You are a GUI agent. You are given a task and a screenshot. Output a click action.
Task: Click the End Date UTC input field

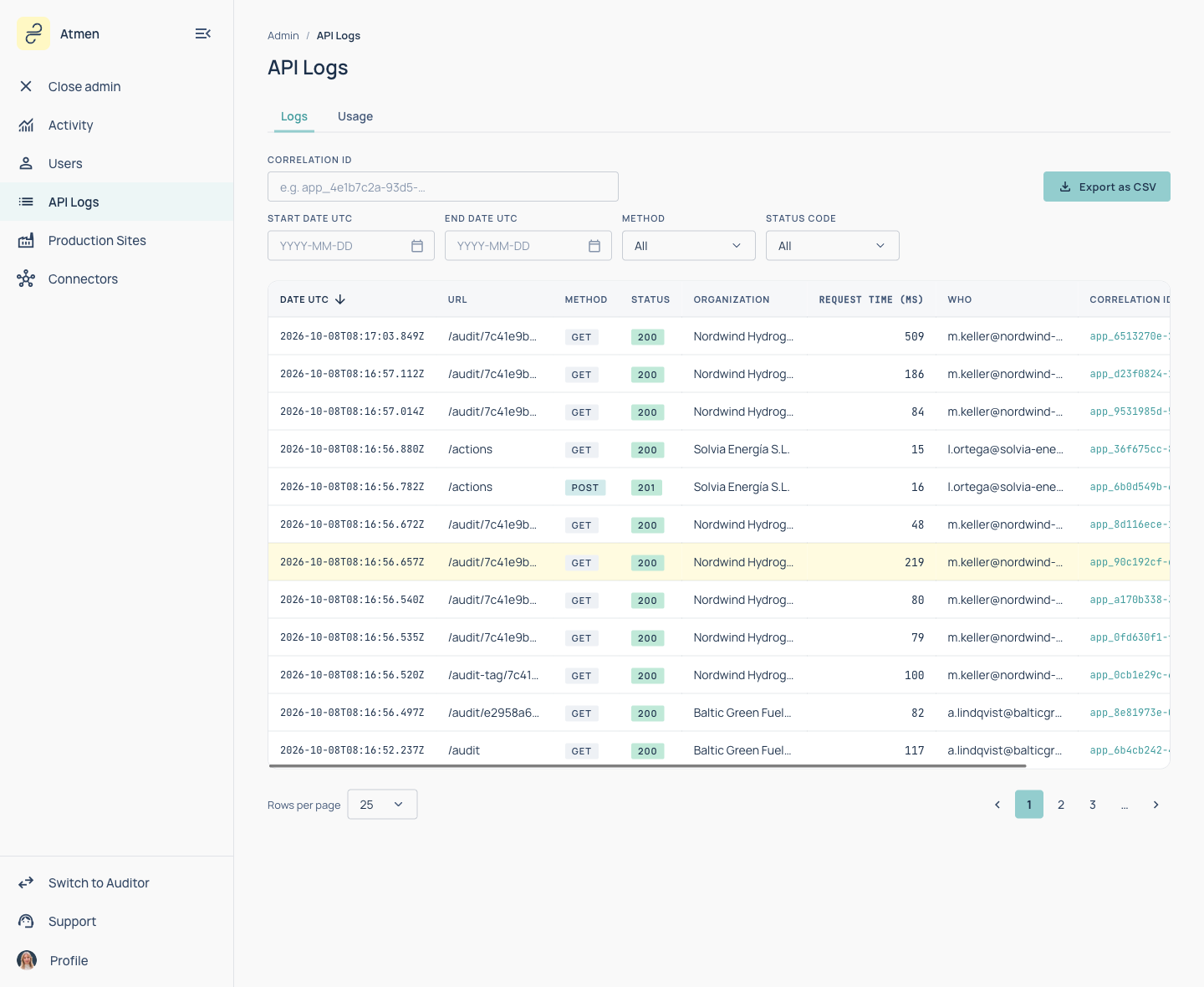click(x=528, y=245)
